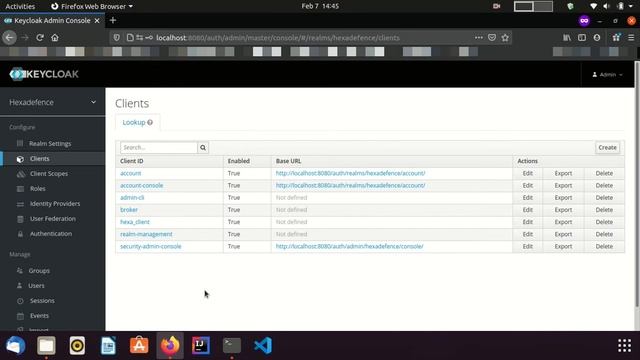Image resolution: width=640 pixels, height=360 pixels.
Task: Open Authentication in the sidebar
Action: pyautogui.click(x=51, y=234)
